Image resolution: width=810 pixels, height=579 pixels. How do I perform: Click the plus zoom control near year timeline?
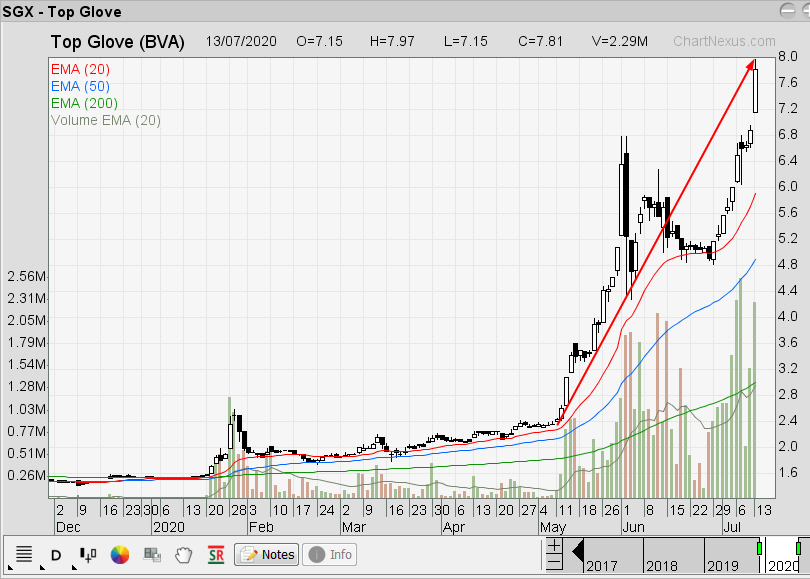point(554,547)
